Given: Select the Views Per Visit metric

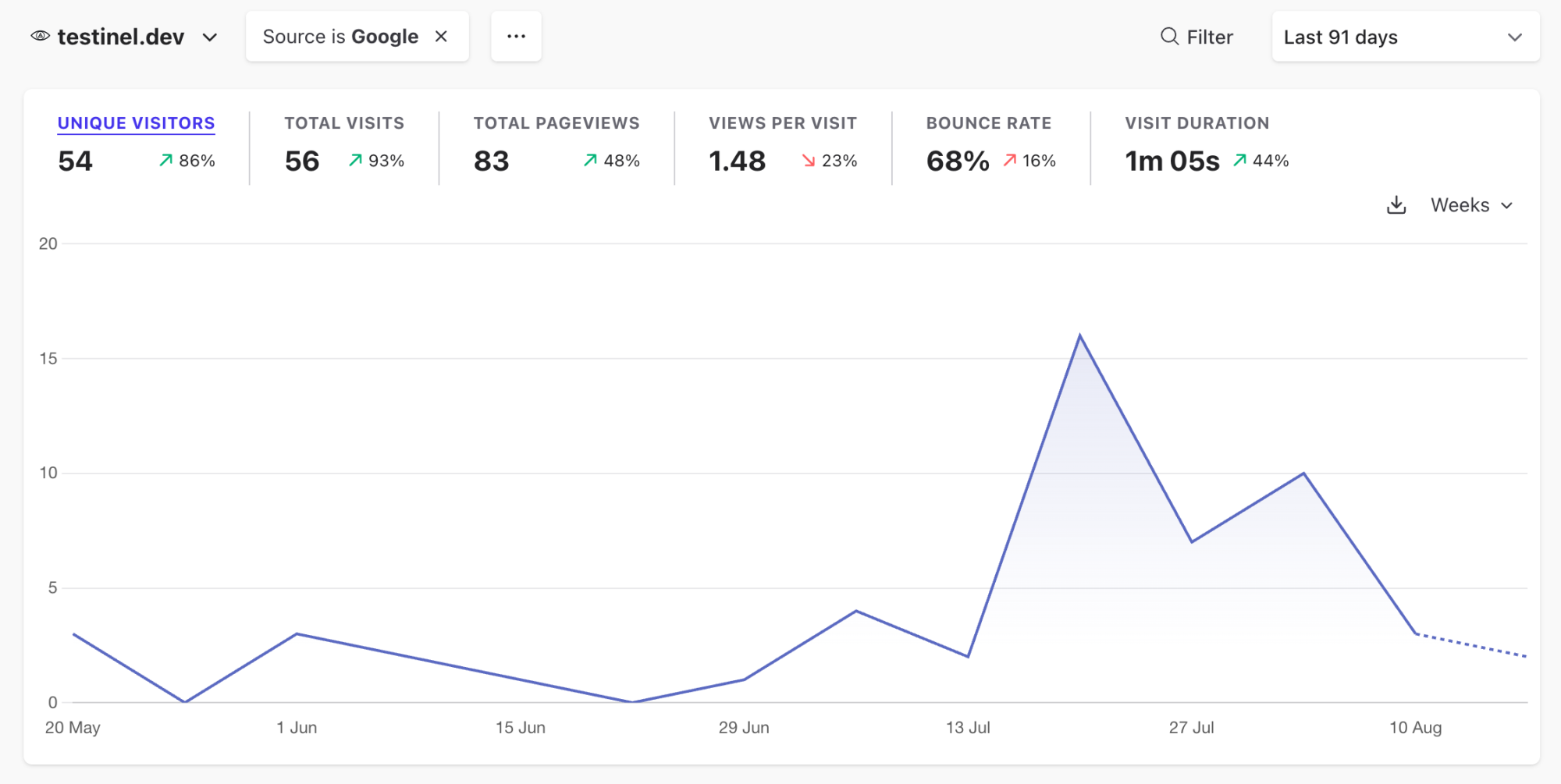Looking at the screenshot, I should 783,123.
